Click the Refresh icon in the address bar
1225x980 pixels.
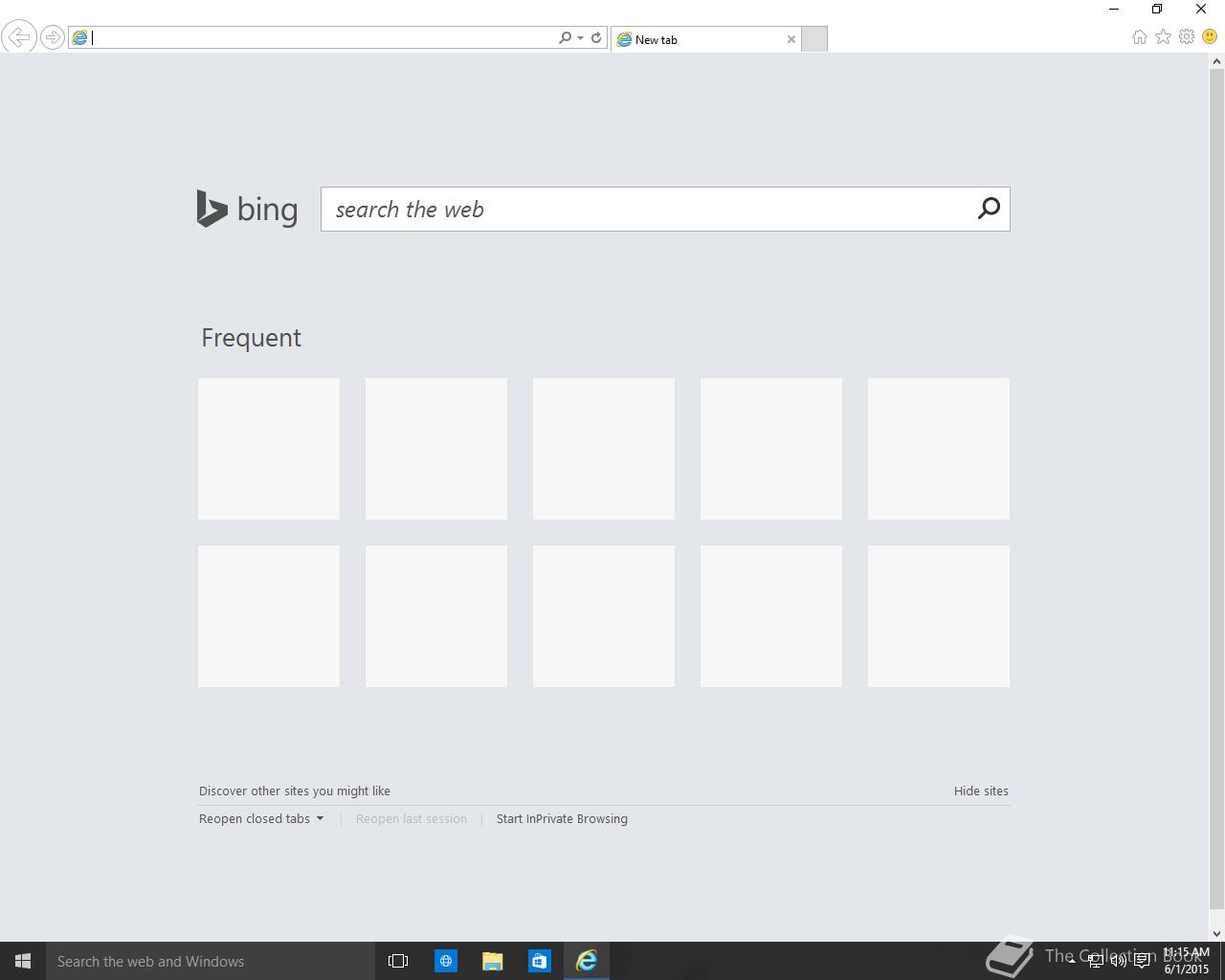point(596,37)
